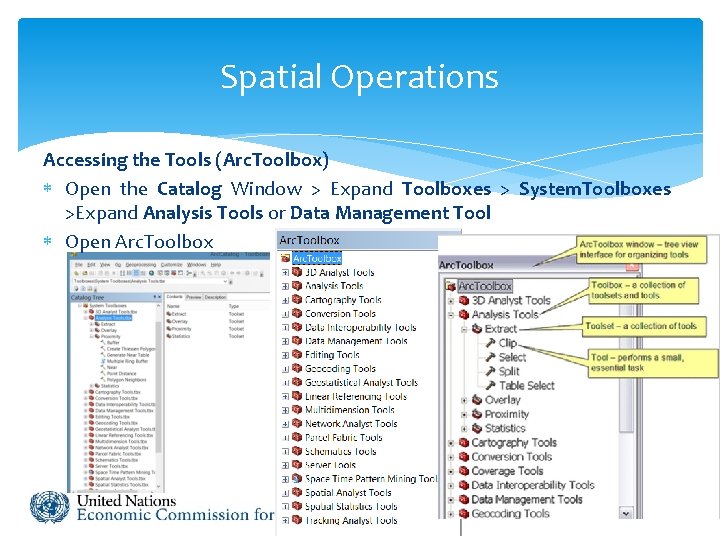Click the Buffer tool icon in Catalog Tree
Screen dimensions: 720x540
coord(103,343)
